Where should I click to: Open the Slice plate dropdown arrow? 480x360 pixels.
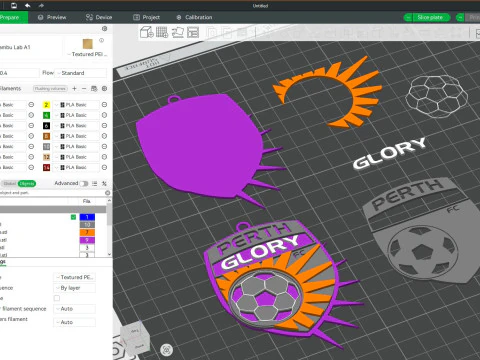coord(408,17)
